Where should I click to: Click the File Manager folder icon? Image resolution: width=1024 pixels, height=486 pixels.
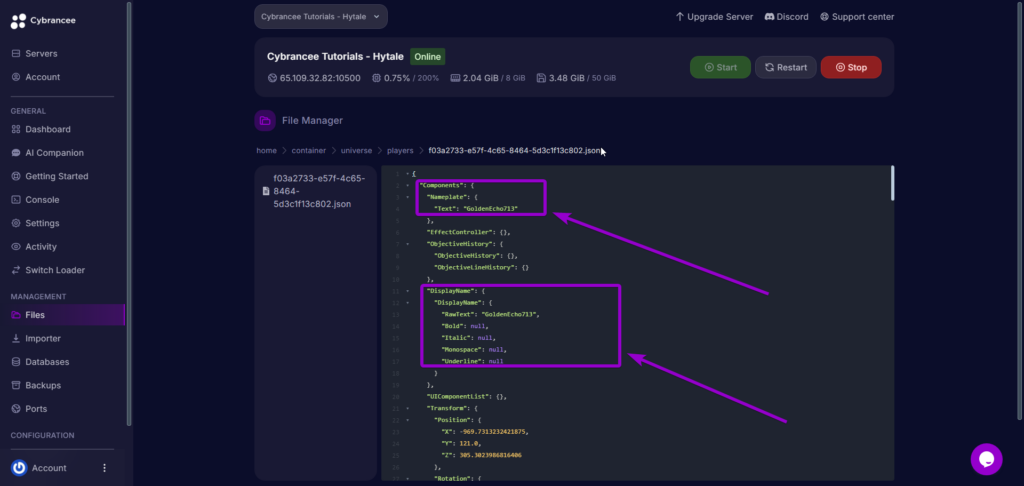tap(265, 120)
